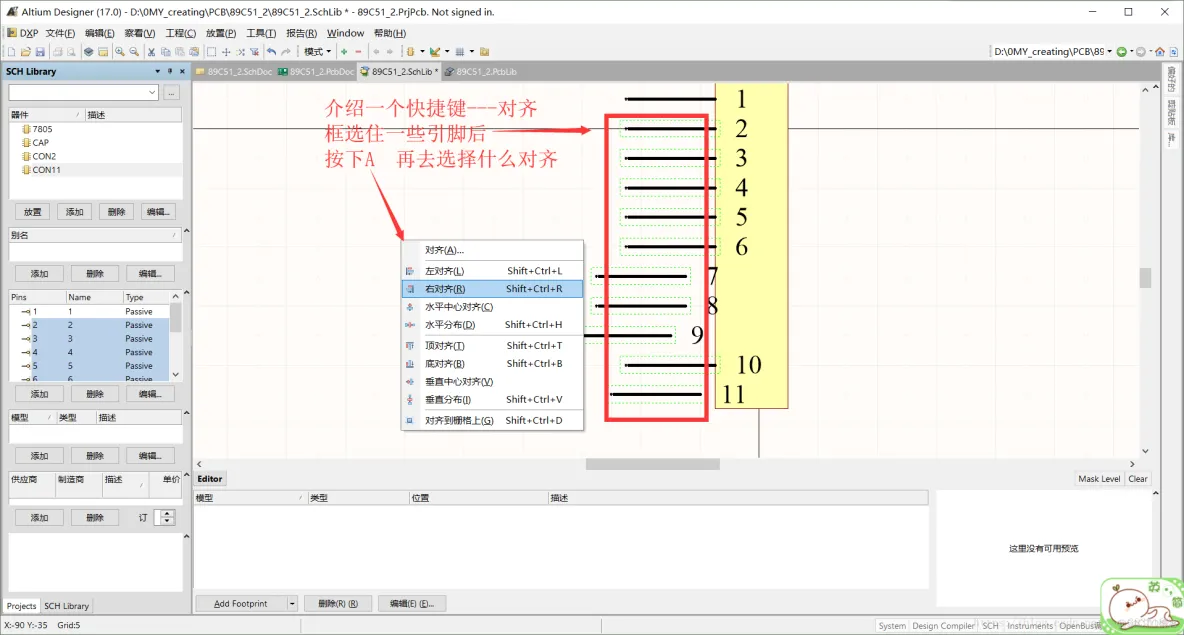Select the CAP component in list
The height and width of the screenshot is (635, 1184).
[x=95, y=143]
